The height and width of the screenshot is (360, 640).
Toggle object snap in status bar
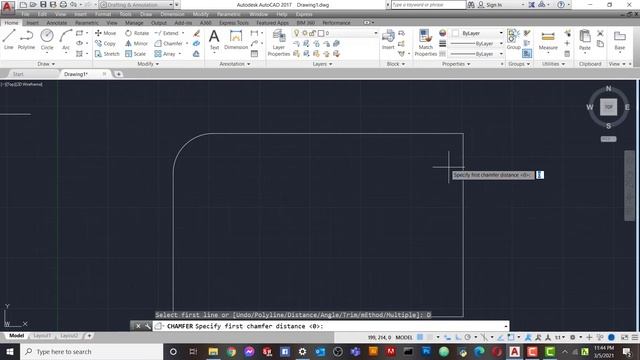[511, 337]
